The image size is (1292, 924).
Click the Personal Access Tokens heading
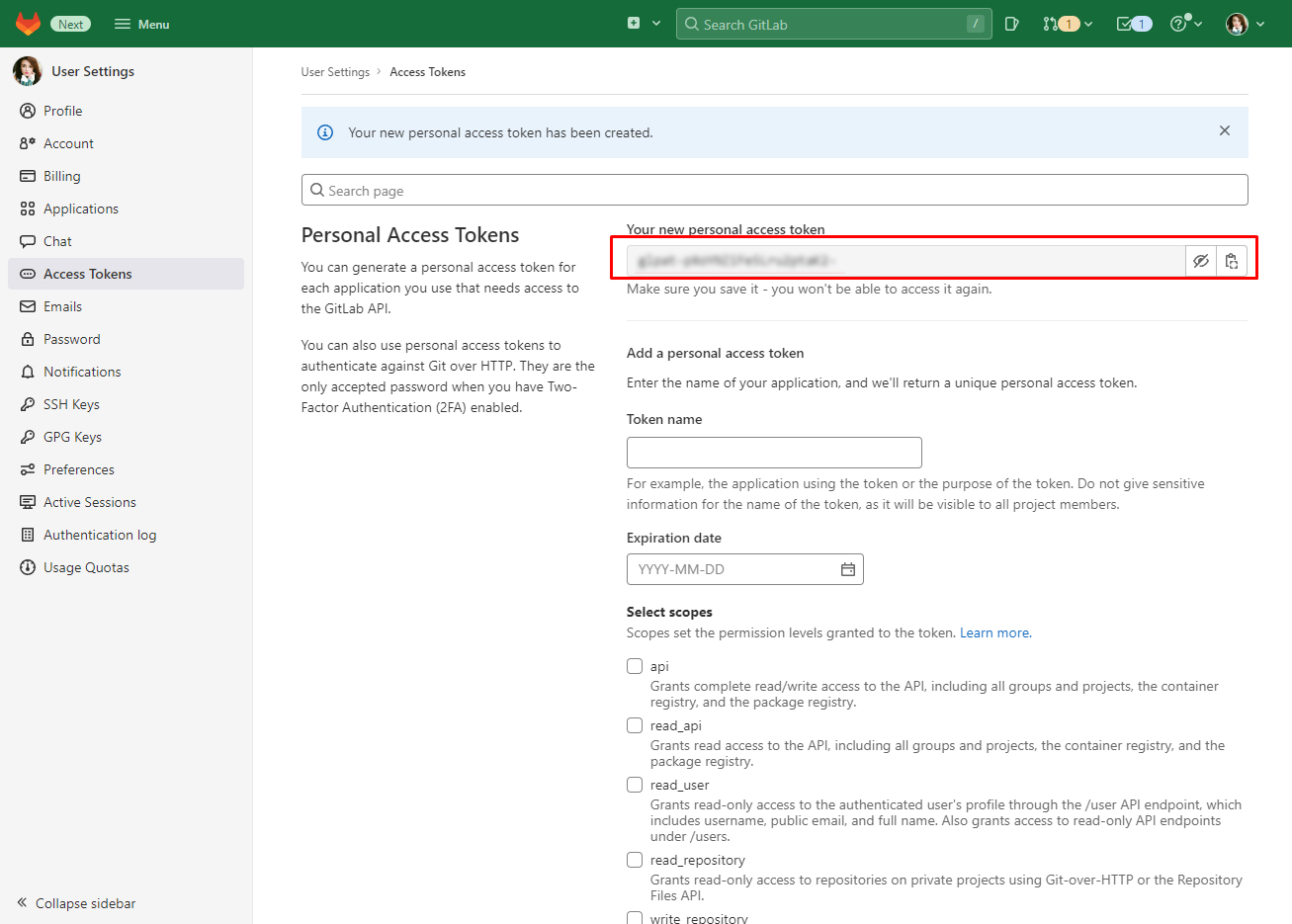[x=410, y=235]
